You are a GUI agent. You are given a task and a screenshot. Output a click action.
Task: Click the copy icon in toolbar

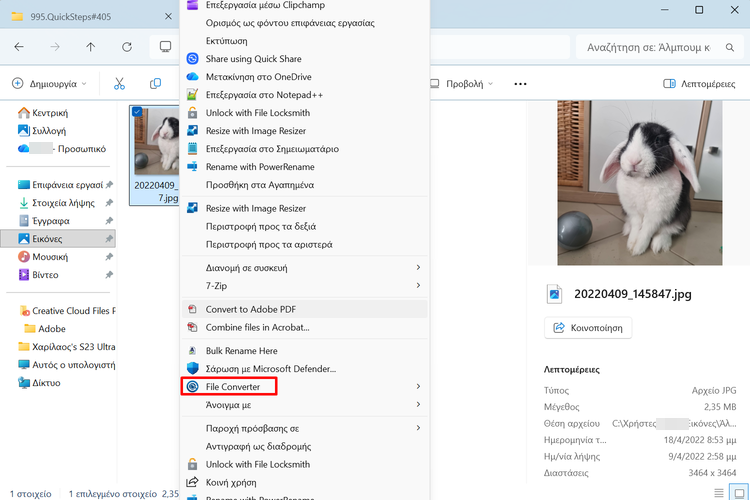(x=155, y=84)
